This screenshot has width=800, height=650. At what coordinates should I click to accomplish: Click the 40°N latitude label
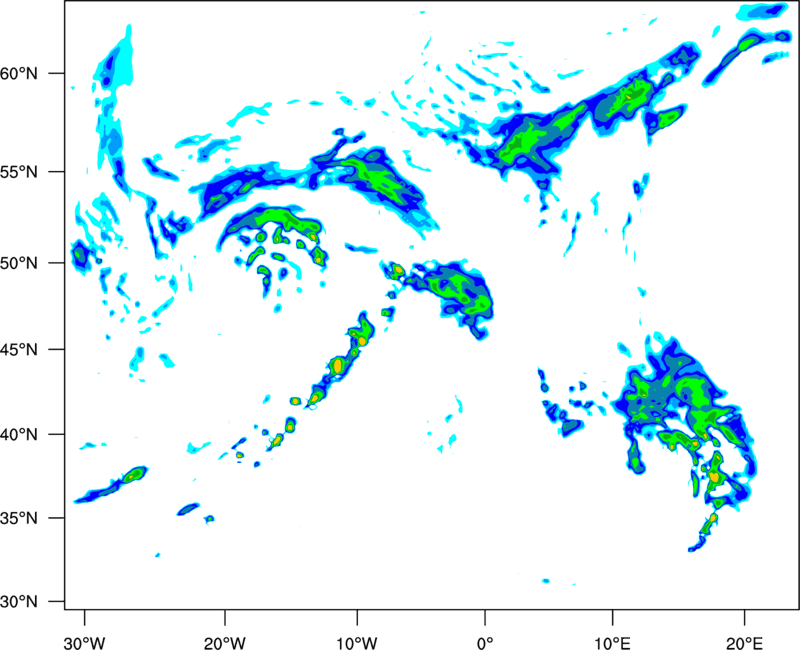click(x=19, y=435)
